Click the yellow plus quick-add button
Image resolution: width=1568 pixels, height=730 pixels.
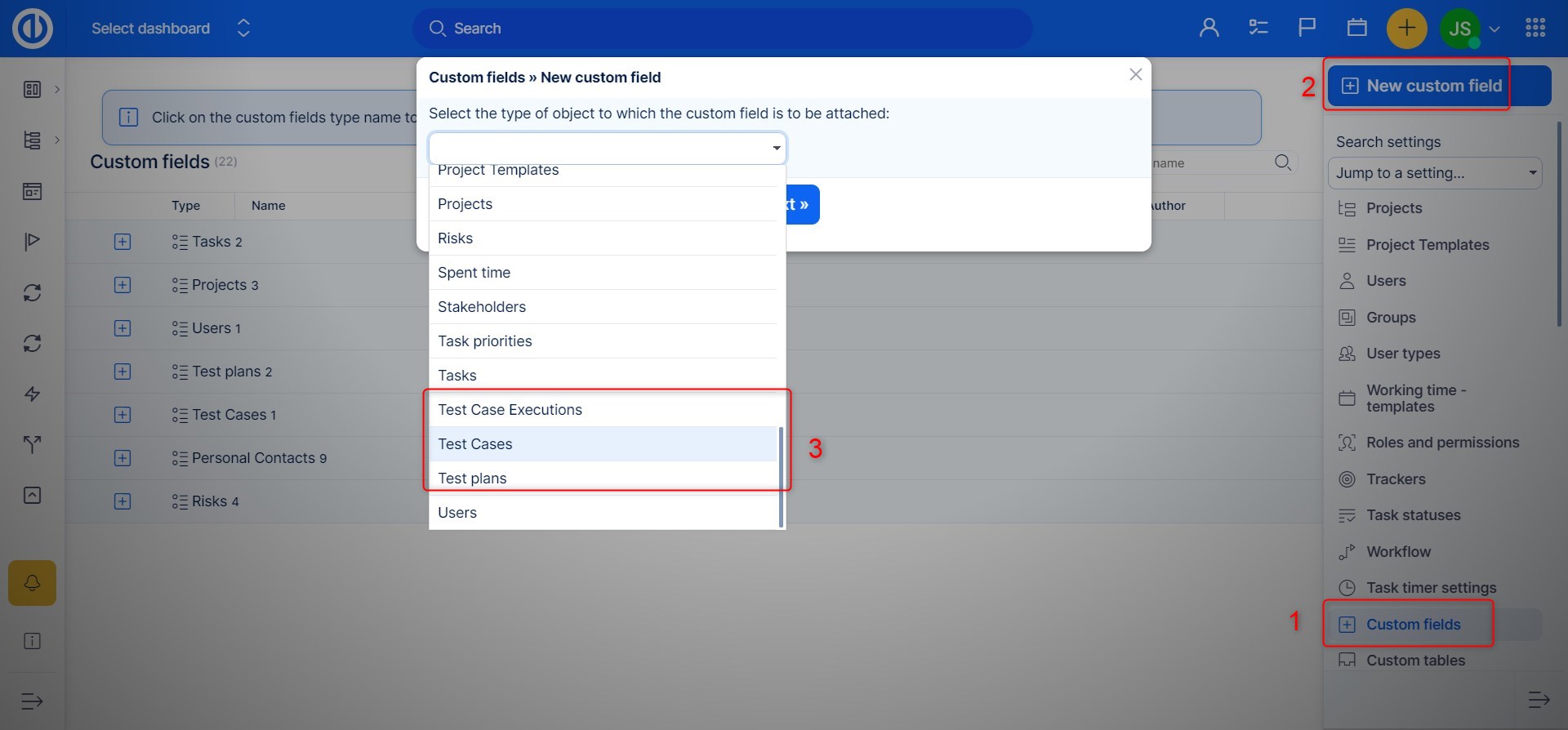click(1406, 29)
